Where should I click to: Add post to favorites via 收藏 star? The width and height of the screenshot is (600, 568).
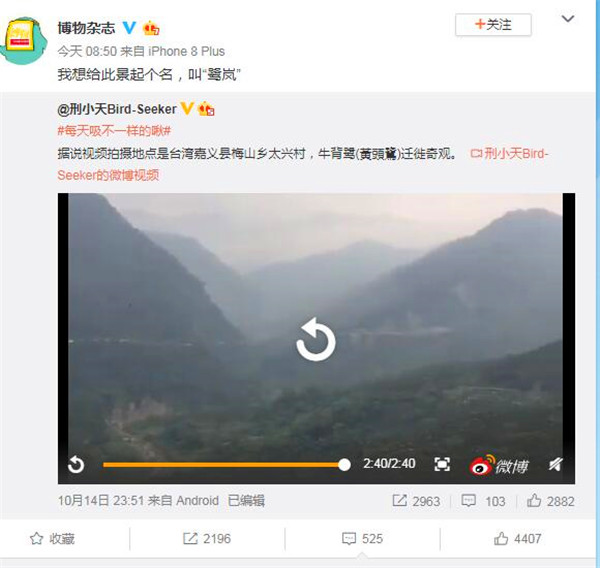tap(52, 539)
